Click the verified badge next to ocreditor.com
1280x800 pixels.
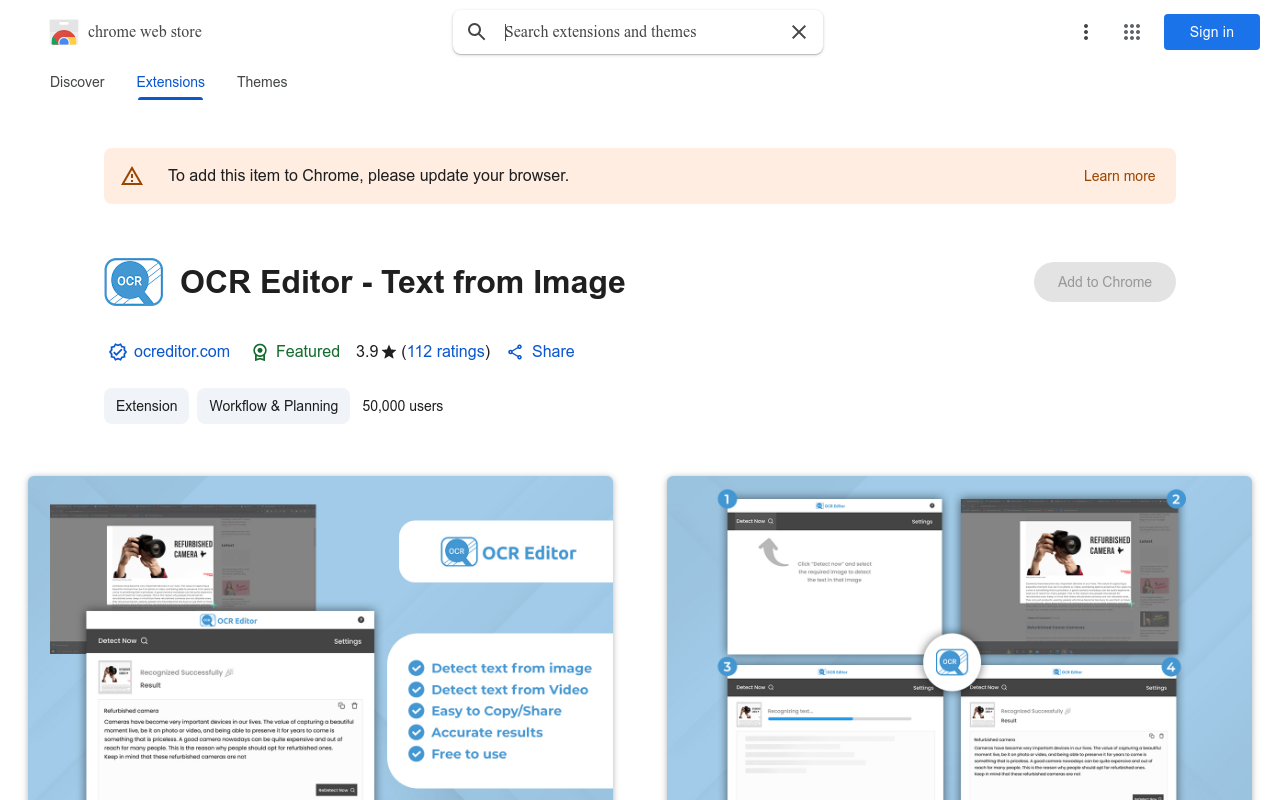point(118,352)
